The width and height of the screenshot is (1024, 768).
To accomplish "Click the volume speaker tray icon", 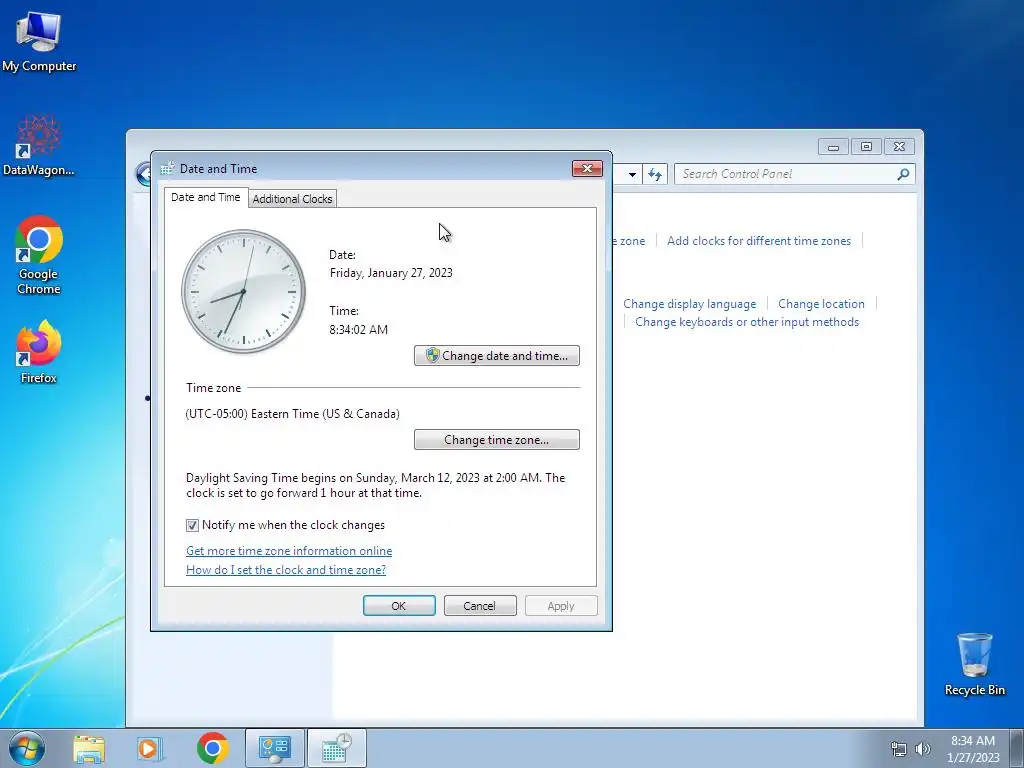I will [923, 749].
